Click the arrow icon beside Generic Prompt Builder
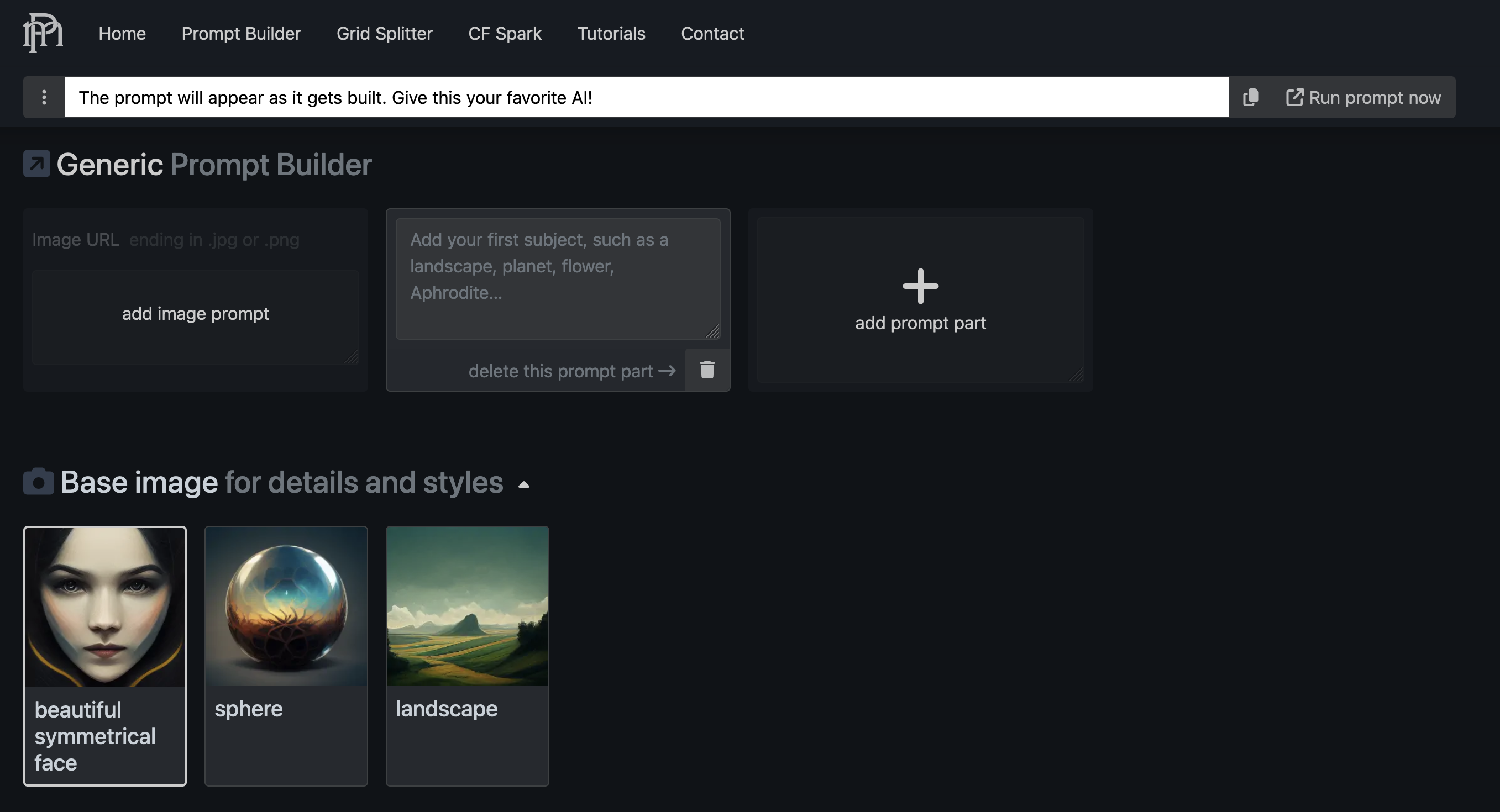 point(36,164)
